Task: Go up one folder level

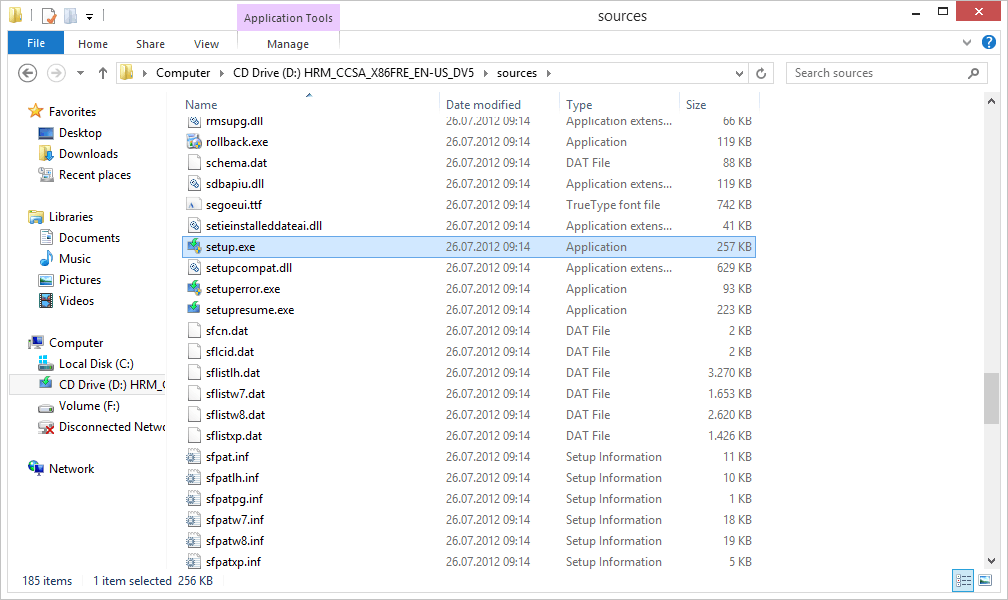Action: 103,73
